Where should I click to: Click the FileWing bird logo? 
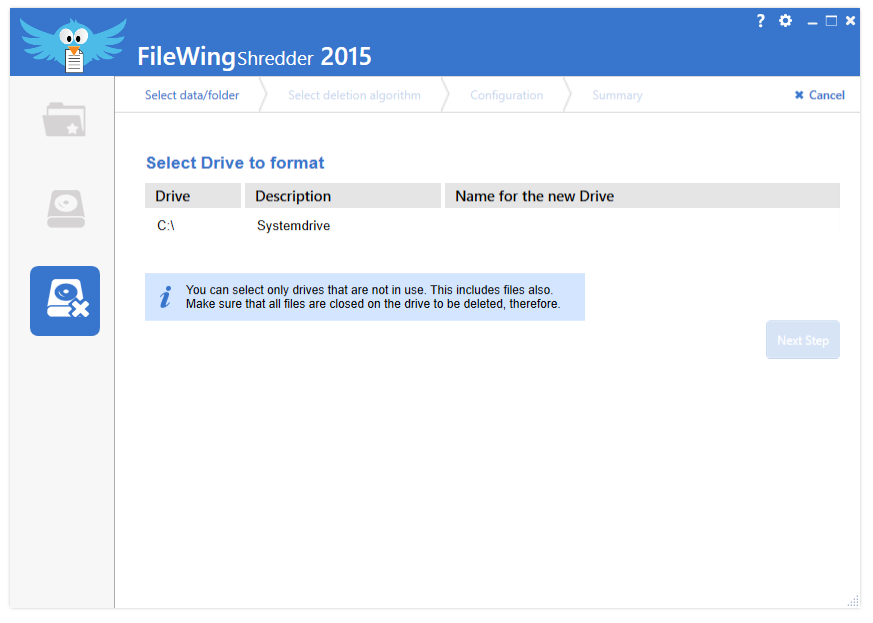click(73, 44)
